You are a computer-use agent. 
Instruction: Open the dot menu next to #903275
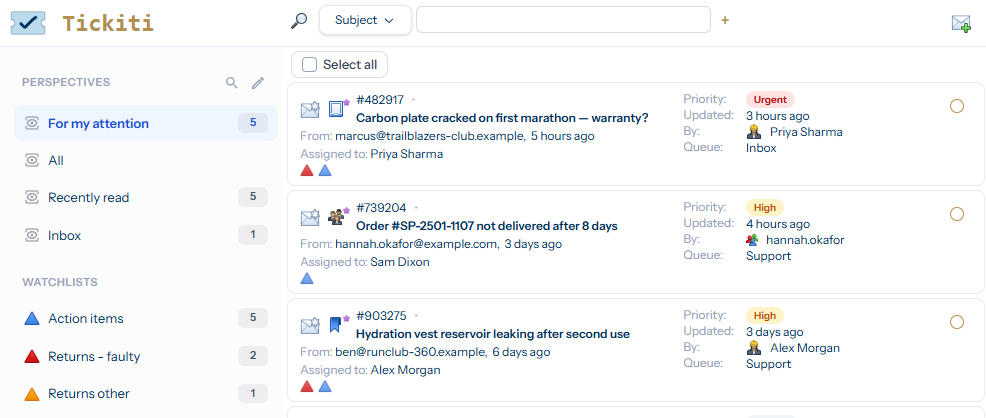pyautogui.click(x=416, y=316)
